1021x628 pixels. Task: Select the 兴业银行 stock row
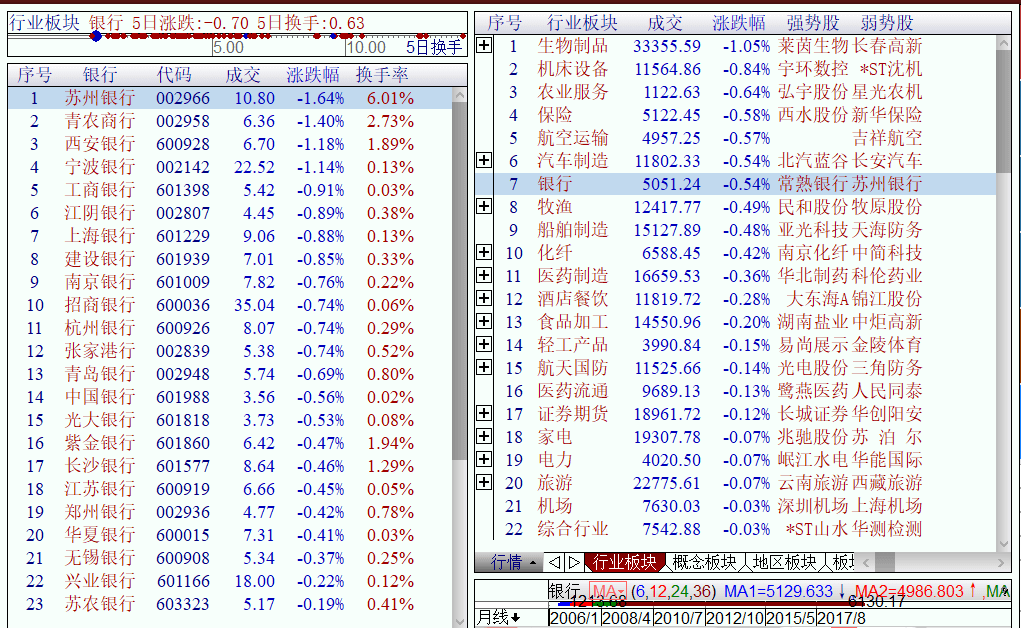[229, 581]
